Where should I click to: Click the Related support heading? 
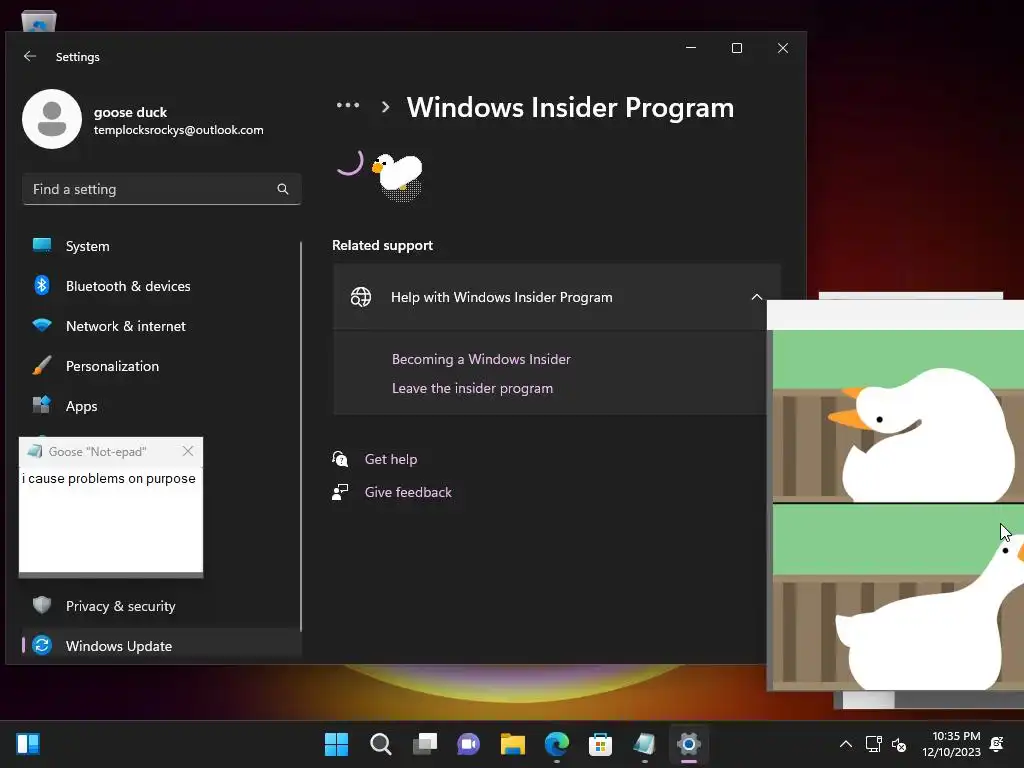tap(382, 246)
